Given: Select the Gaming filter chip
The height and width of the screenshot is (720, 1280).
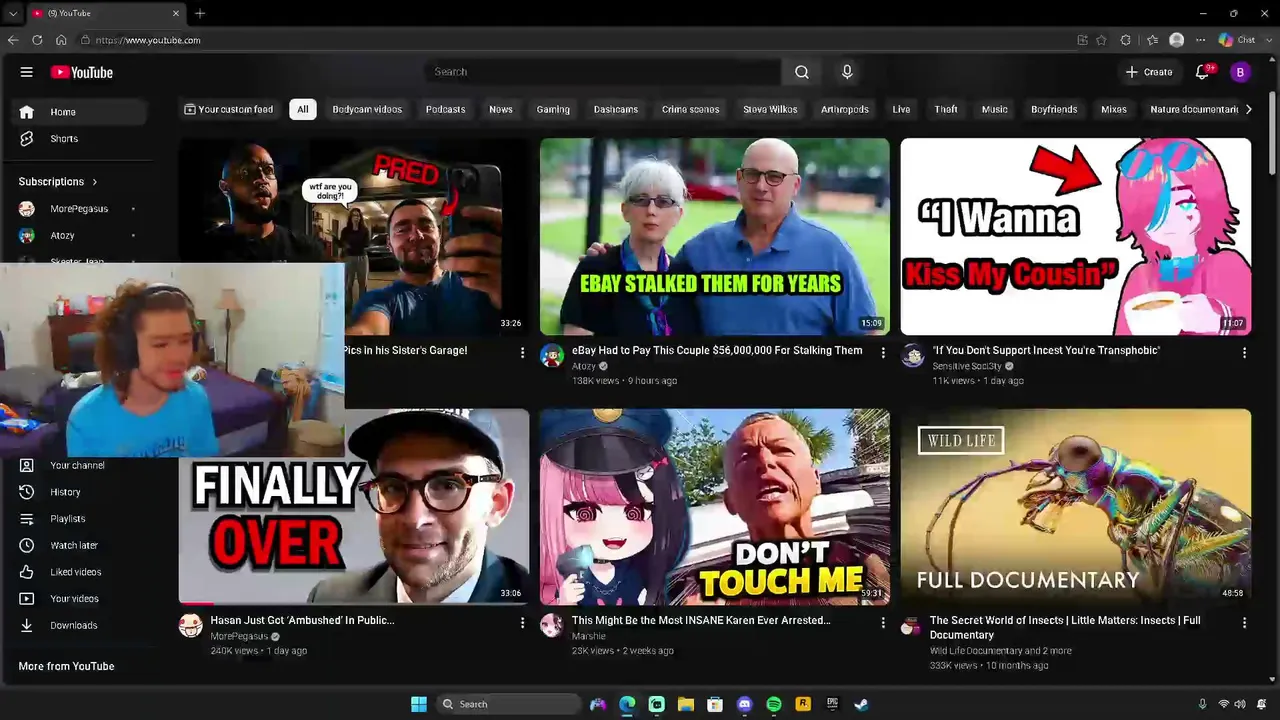Looking at the screenshot, I should click(553, 109).
